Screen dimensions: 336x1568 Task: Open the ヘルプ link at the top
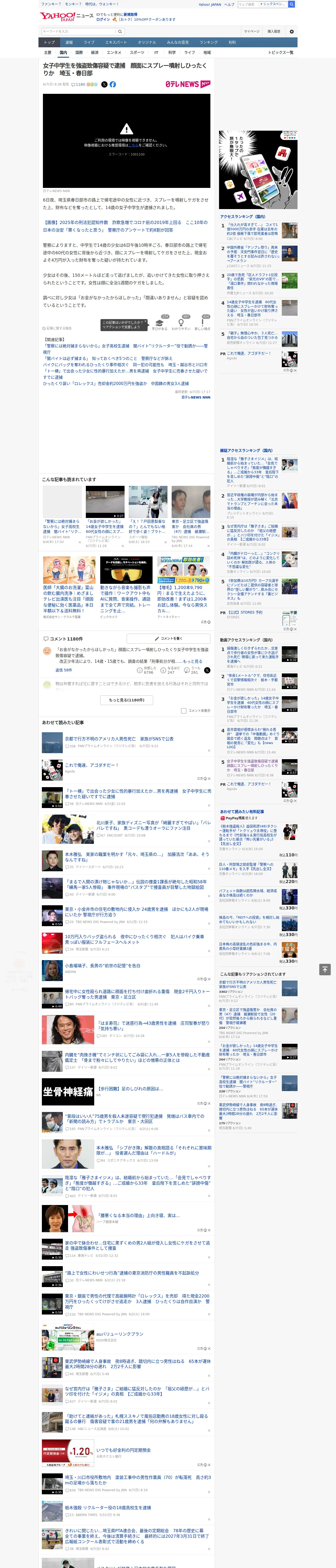click(229, 4)
